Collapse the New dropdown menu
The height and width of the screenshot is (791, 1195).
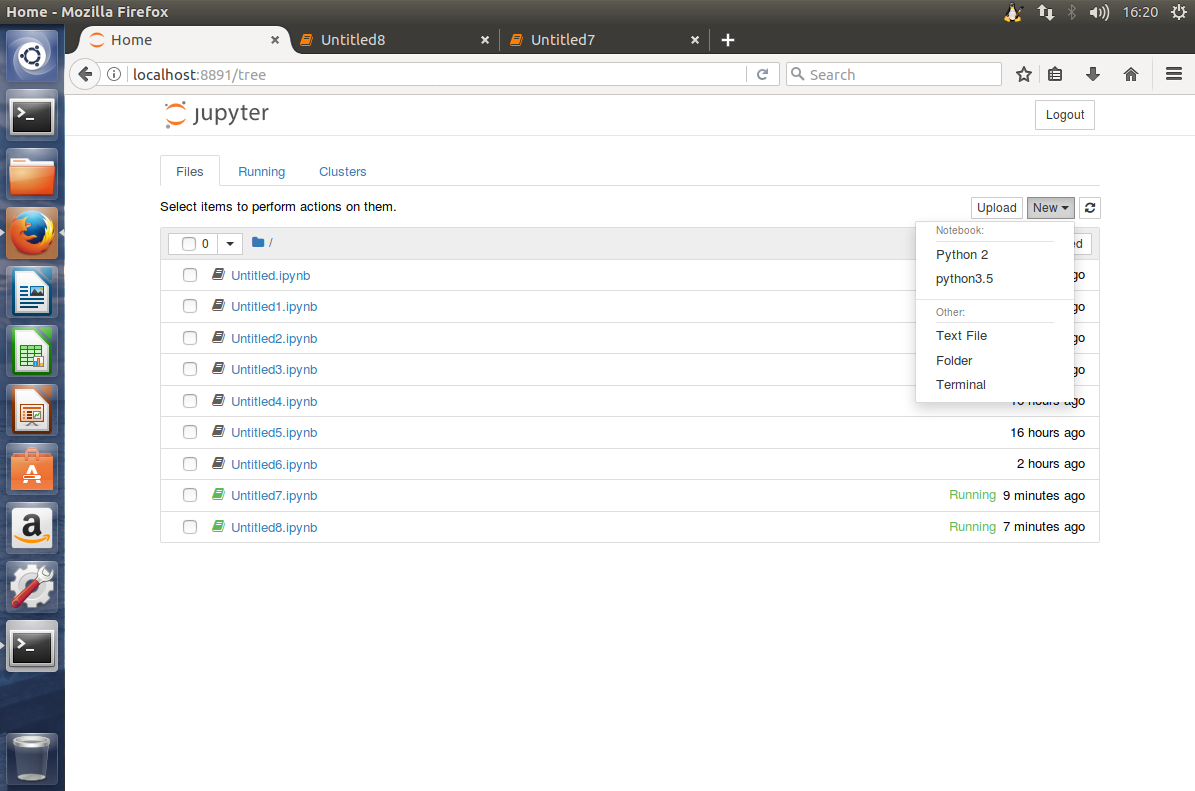pos(1050,207)
